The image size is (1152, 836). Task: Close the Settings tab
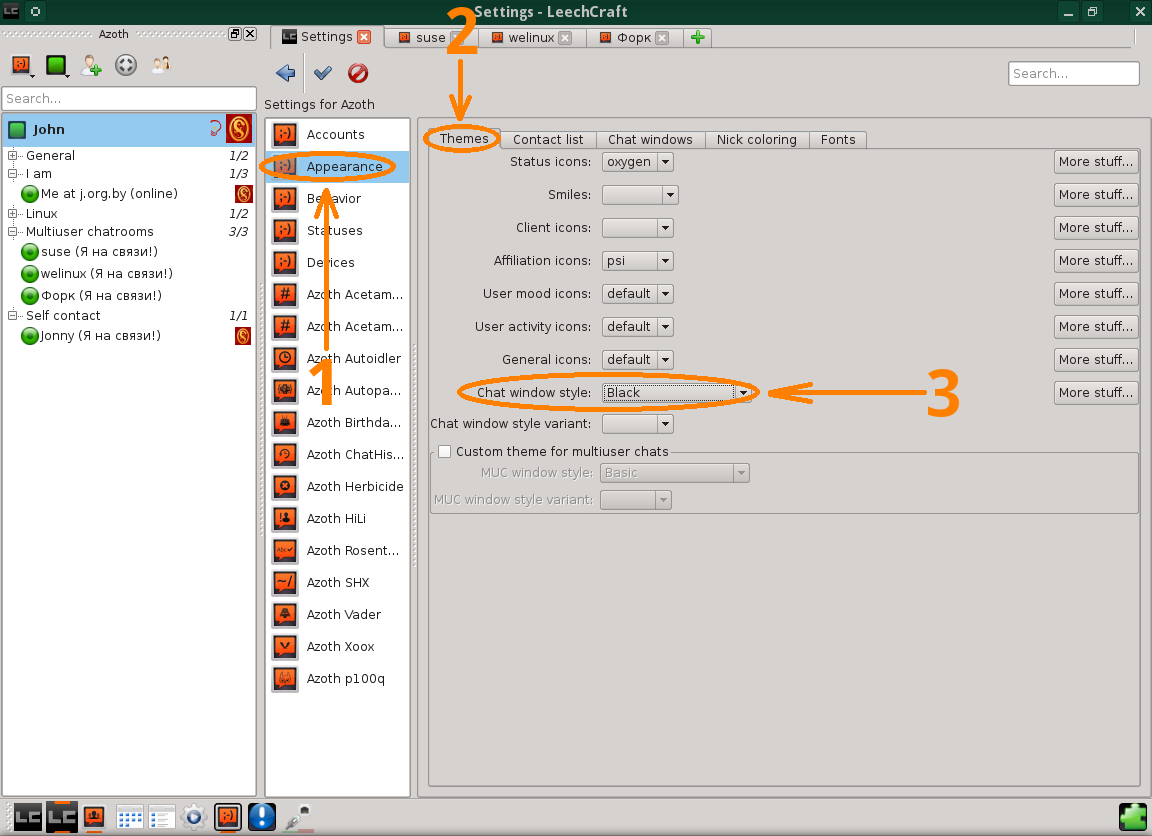click(x=364, y=37)
